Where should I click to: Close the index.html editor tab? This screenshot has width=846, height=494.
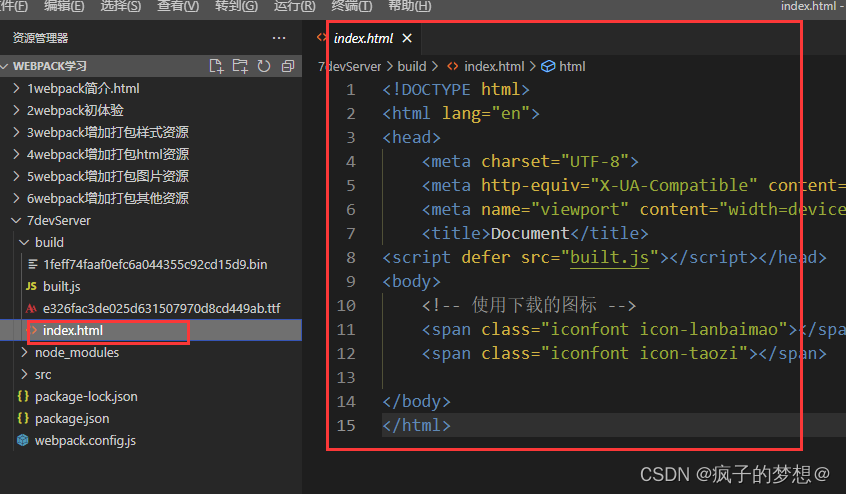pos(407,38)
